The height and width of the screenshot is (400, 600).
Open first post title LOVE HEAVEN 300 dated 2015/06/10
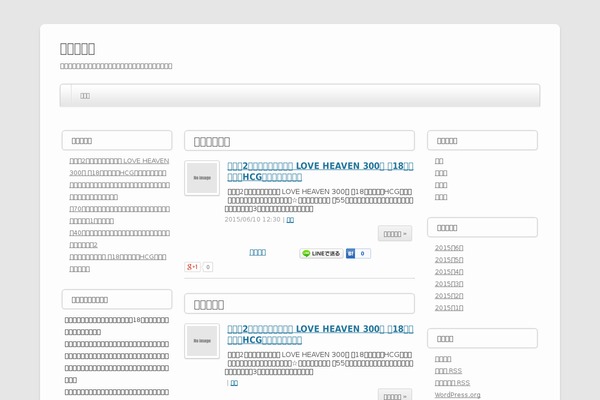(320, 171)
